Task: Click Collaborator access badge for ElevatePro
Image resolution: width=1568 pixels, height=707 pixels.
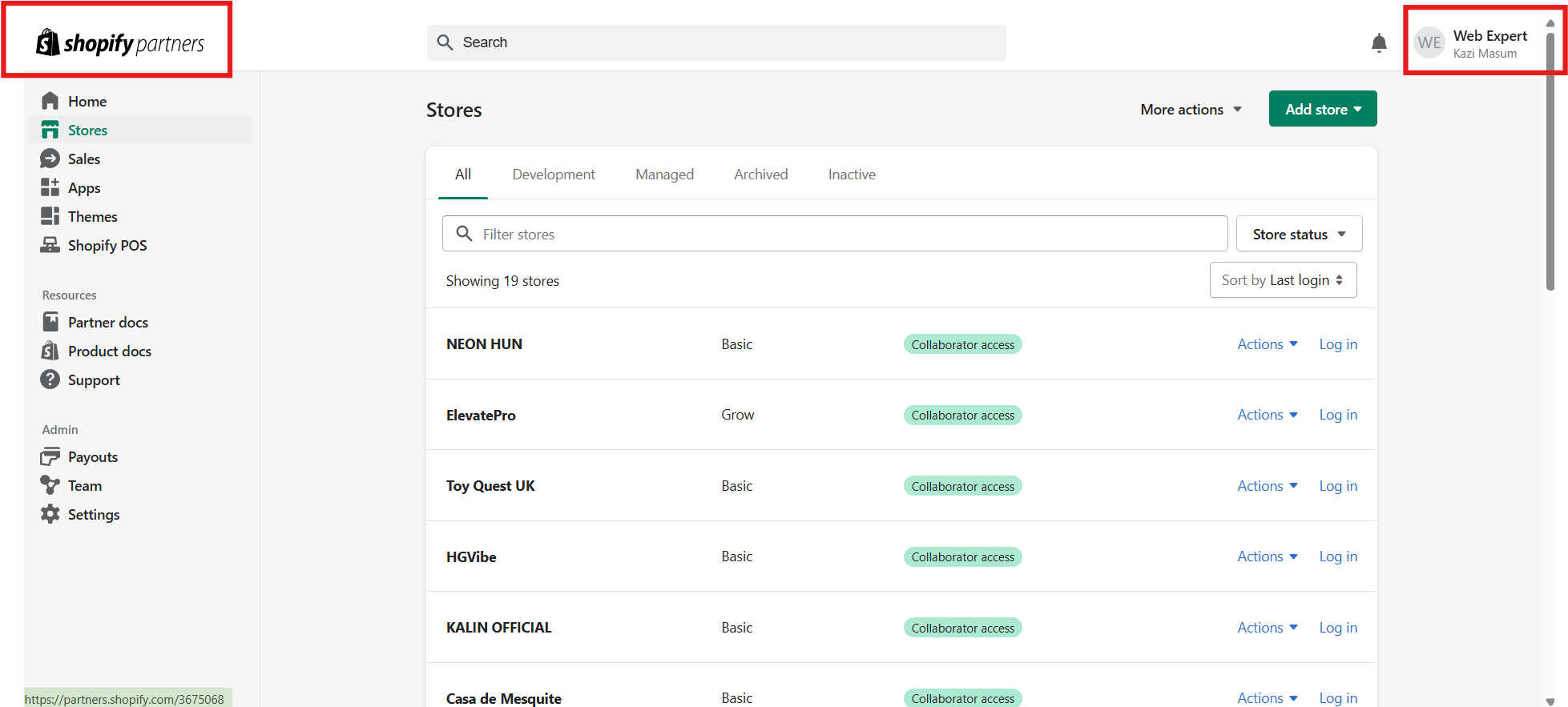Action: click(x=962, y=415)
